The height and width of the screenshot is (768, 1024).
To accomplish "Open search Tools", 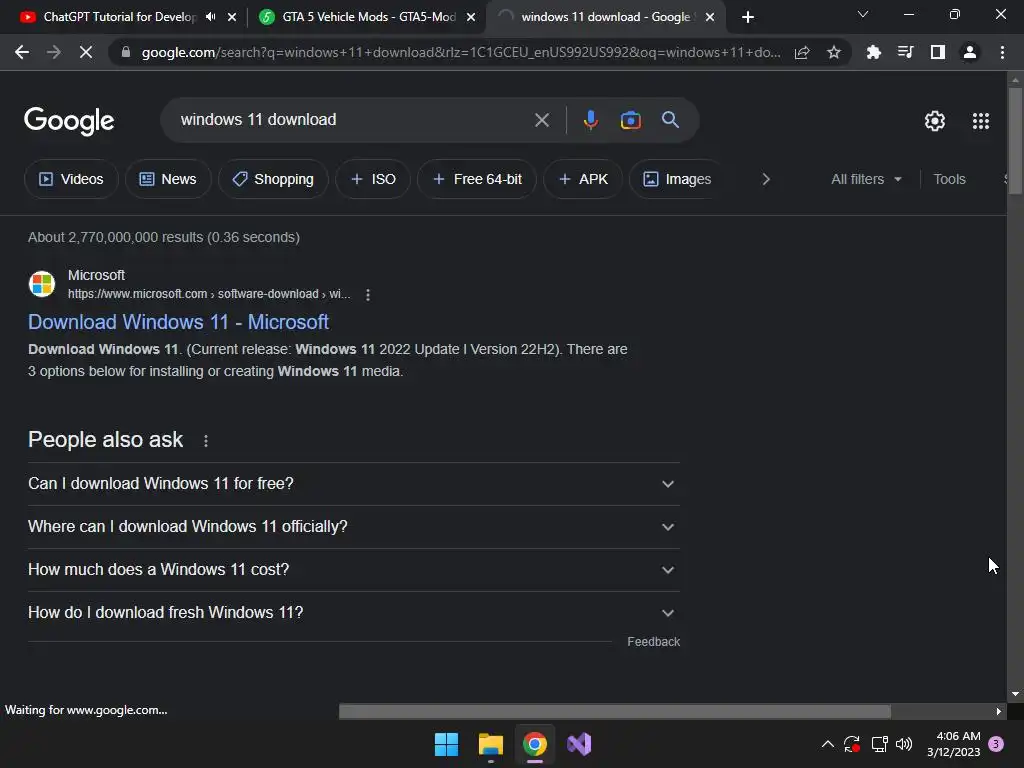I will [948, 179].
